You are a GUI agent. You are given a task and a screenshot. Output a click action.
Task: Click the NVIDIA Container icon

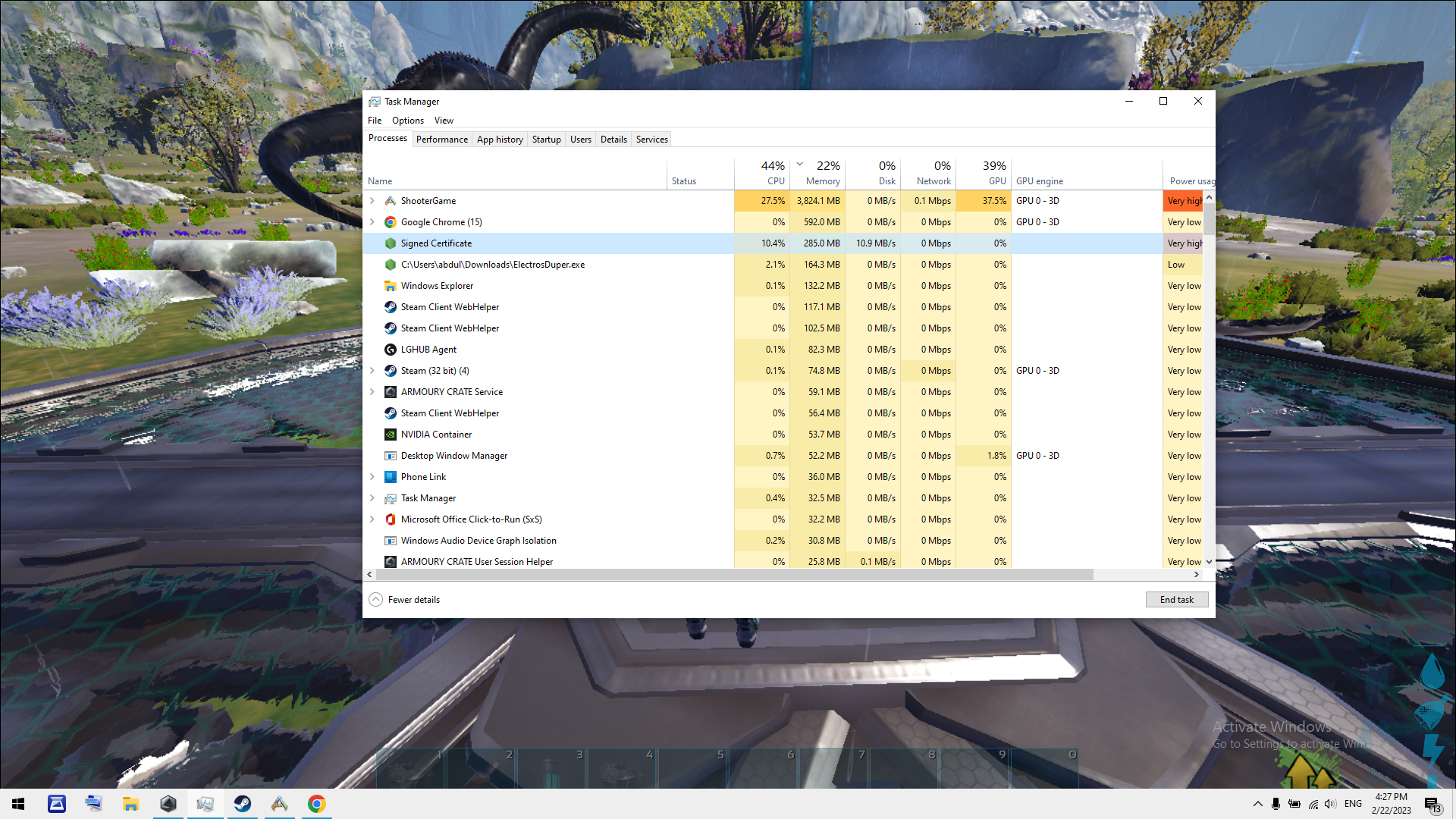pos(390,435)
